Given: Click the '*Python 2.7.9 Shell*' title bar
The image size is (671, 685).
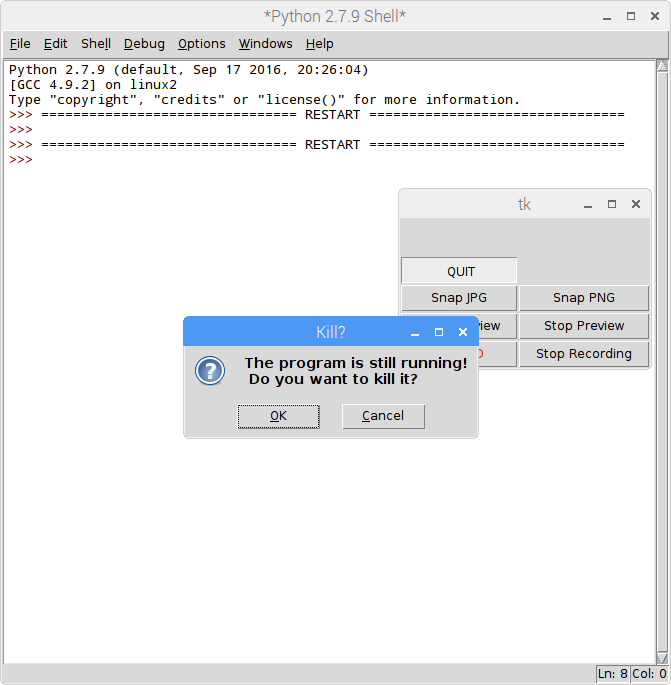Looking at the screenshot, I should (x=335, y=16).
